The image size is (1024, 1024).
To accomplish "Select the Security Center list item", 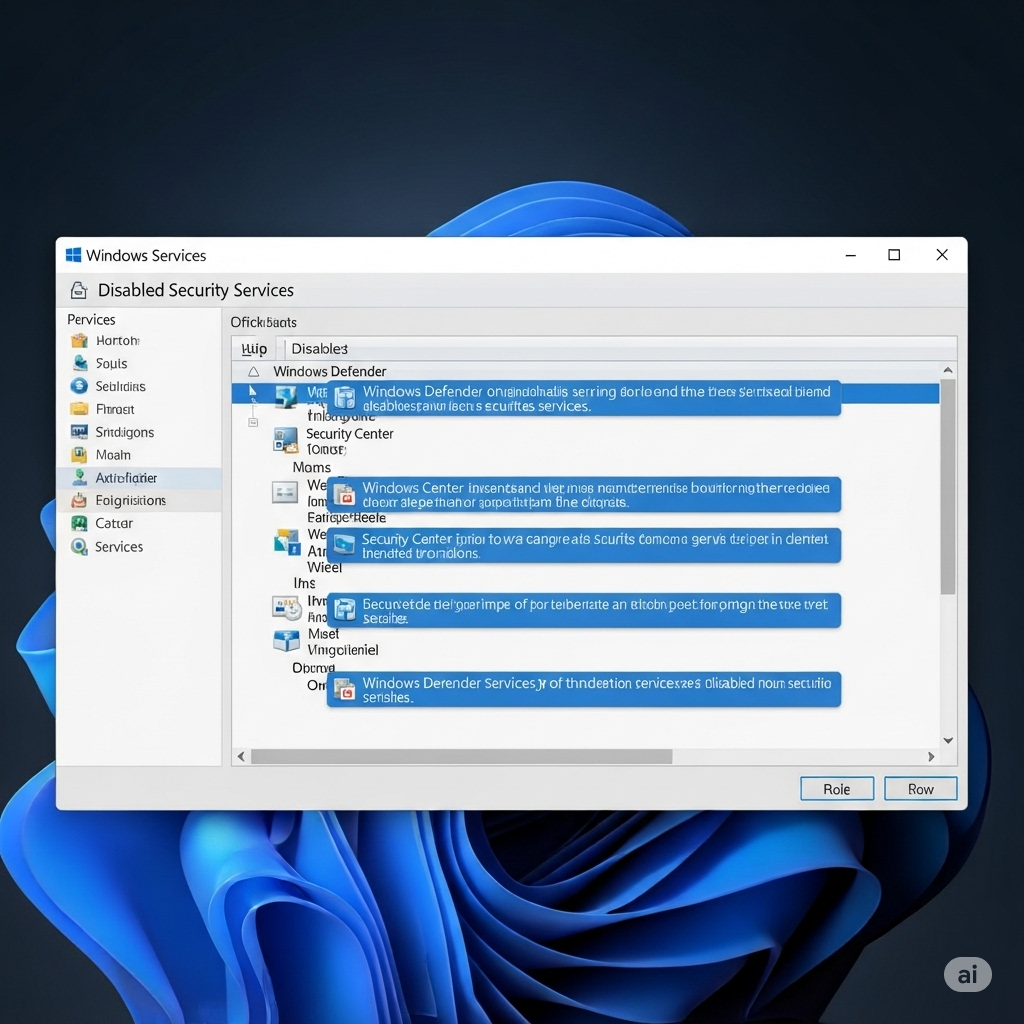I will (x=349, y=434).
